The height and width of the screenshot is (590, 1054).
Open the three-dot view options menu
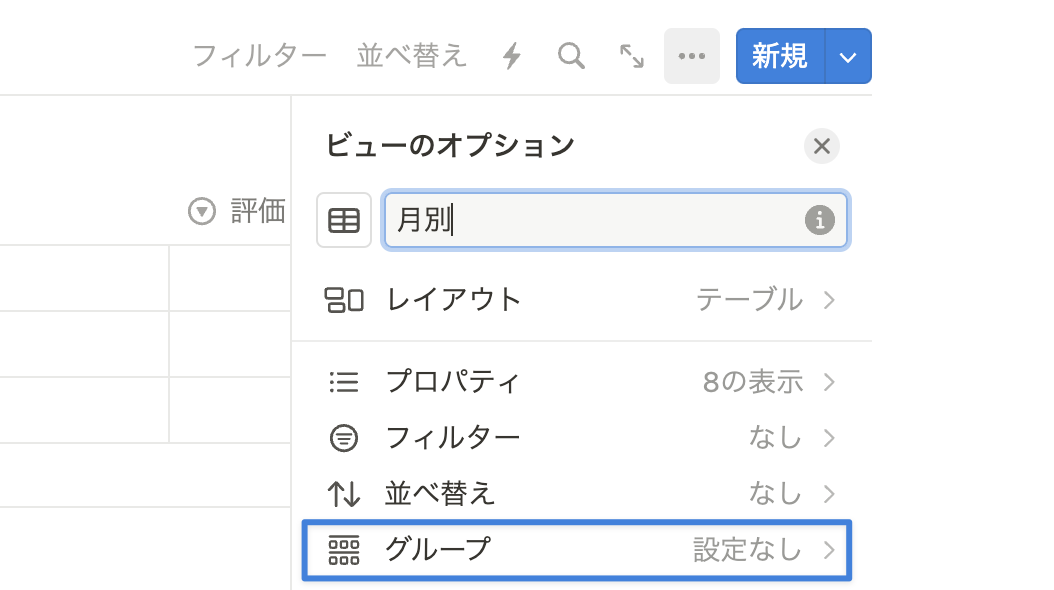(692, 56)
